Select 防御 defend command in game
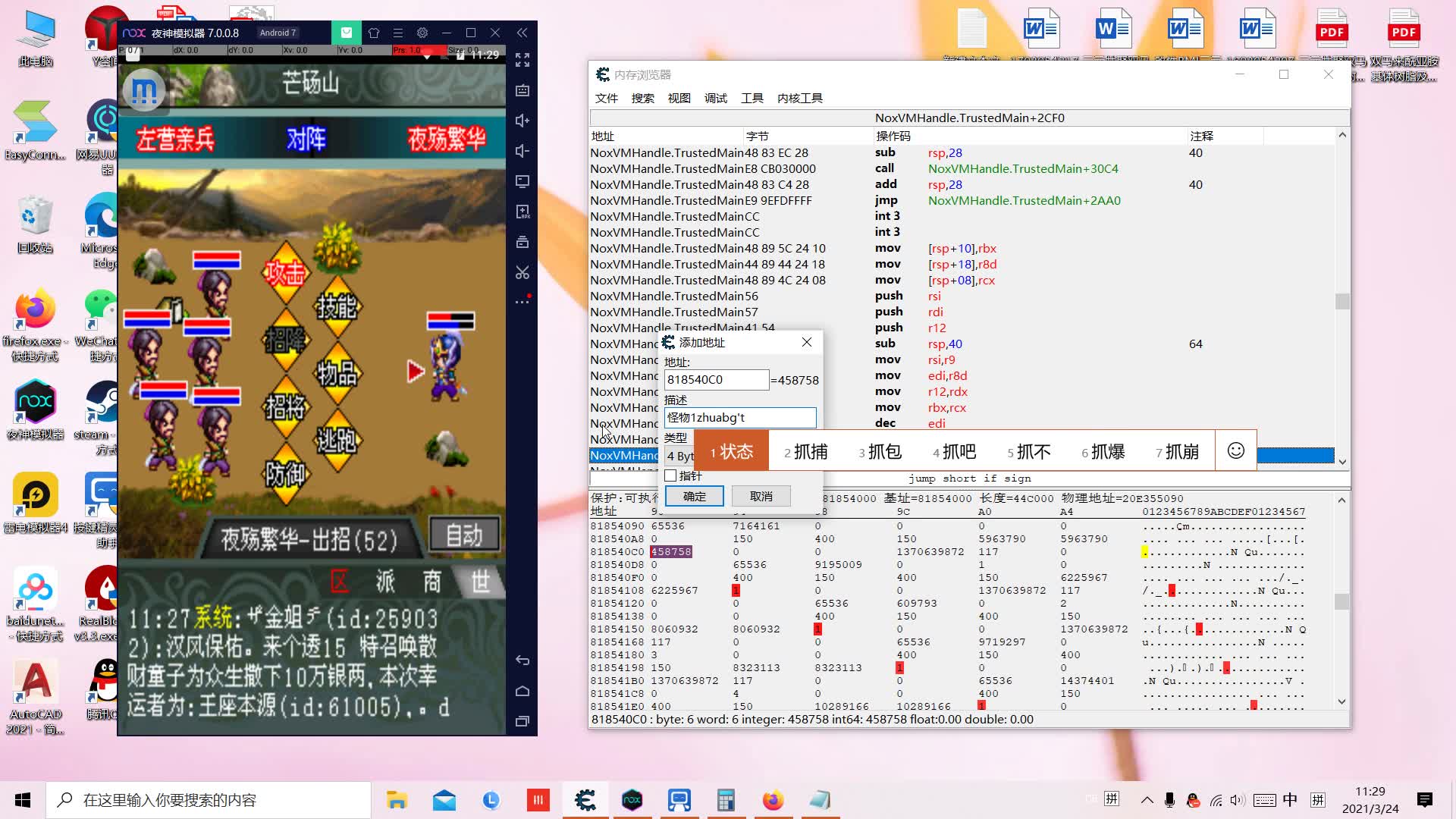 pyautogui.click(x=286, y=474)
